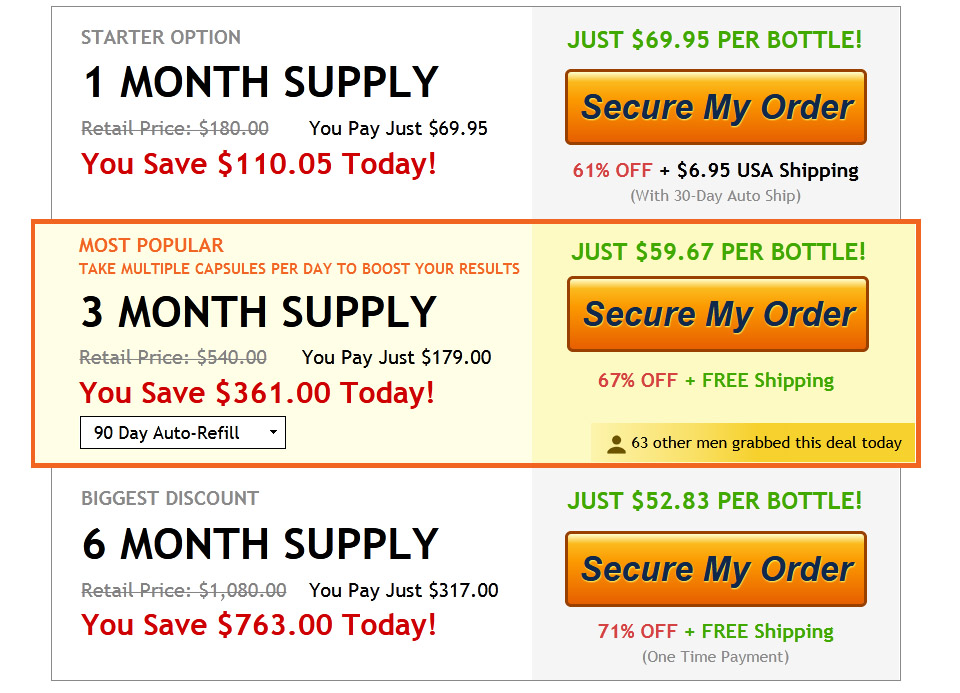Select the 3 MONTH SUPPLY heading
The height and width of the screenshot is (693, 960).
259,312
